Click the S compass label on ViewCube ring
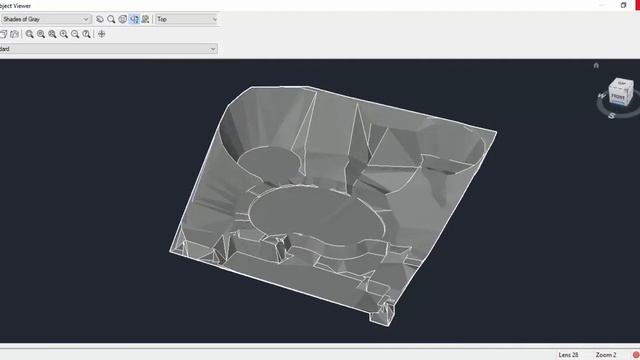This screenshot has height=360, width=640. click(x=611, y=116)
